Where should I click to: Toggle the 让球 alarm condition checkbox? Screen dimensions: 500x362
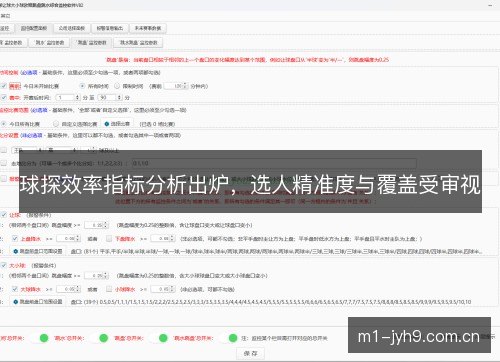[4, 215]
